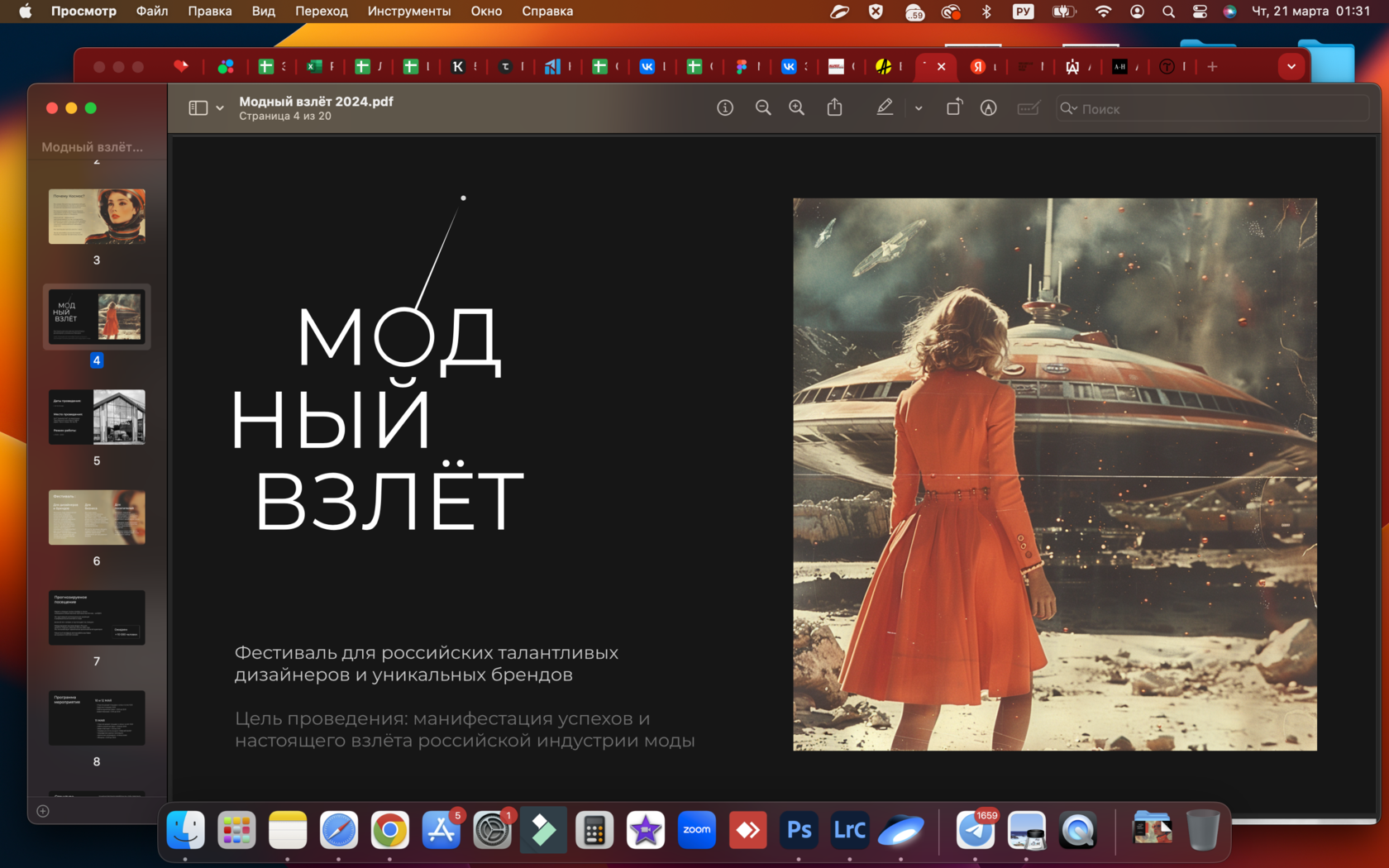Open the Finder from the Dock
1389x868 pixels.
pos(186,830)
